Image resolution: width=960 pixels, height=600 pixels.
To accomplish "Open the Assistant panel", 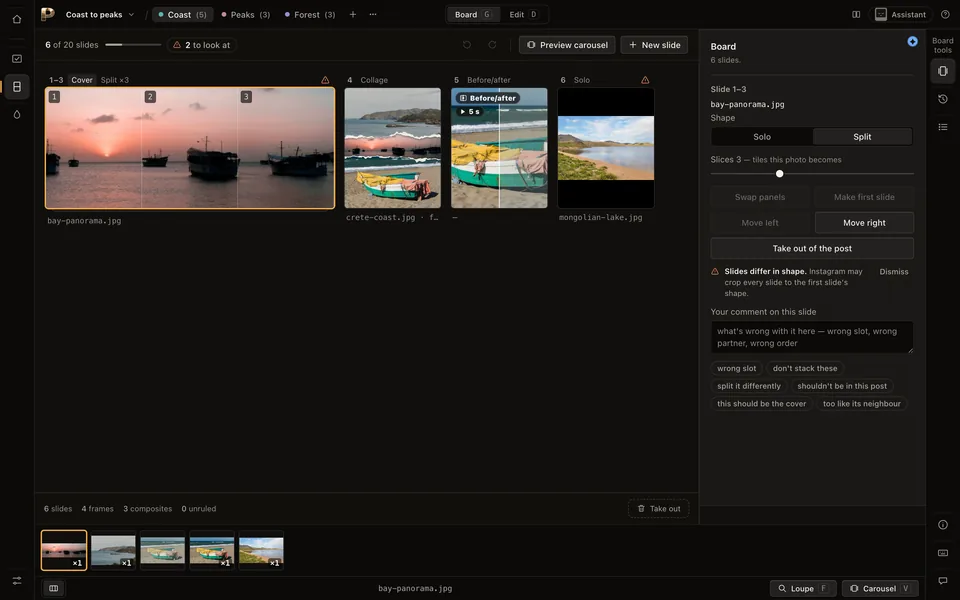I will [900, 14].
